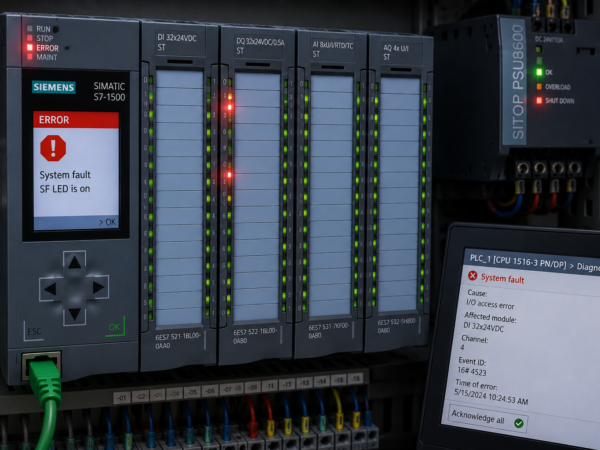Click order number 6ES7 521-1BL00-0AA0
This screenshot has width=600, height=450.
(178, 341)
